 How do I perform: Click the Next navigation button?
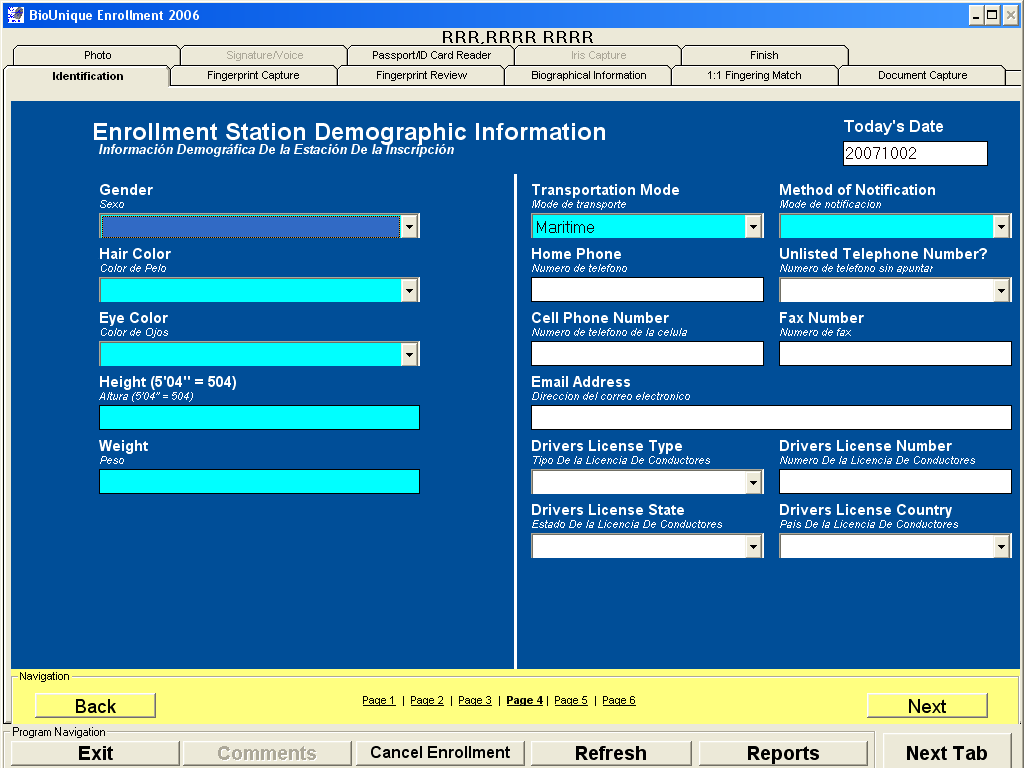click(927, 706)
